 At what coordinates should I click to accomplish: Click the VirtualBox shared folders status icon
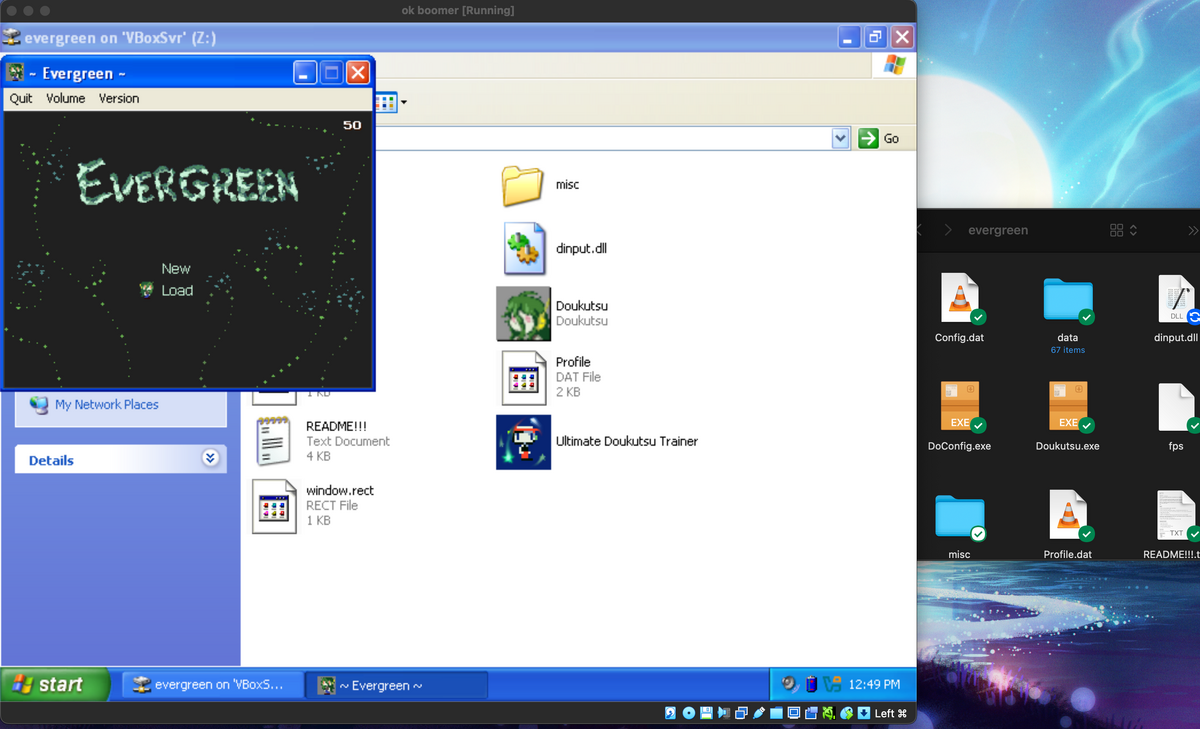776,713
